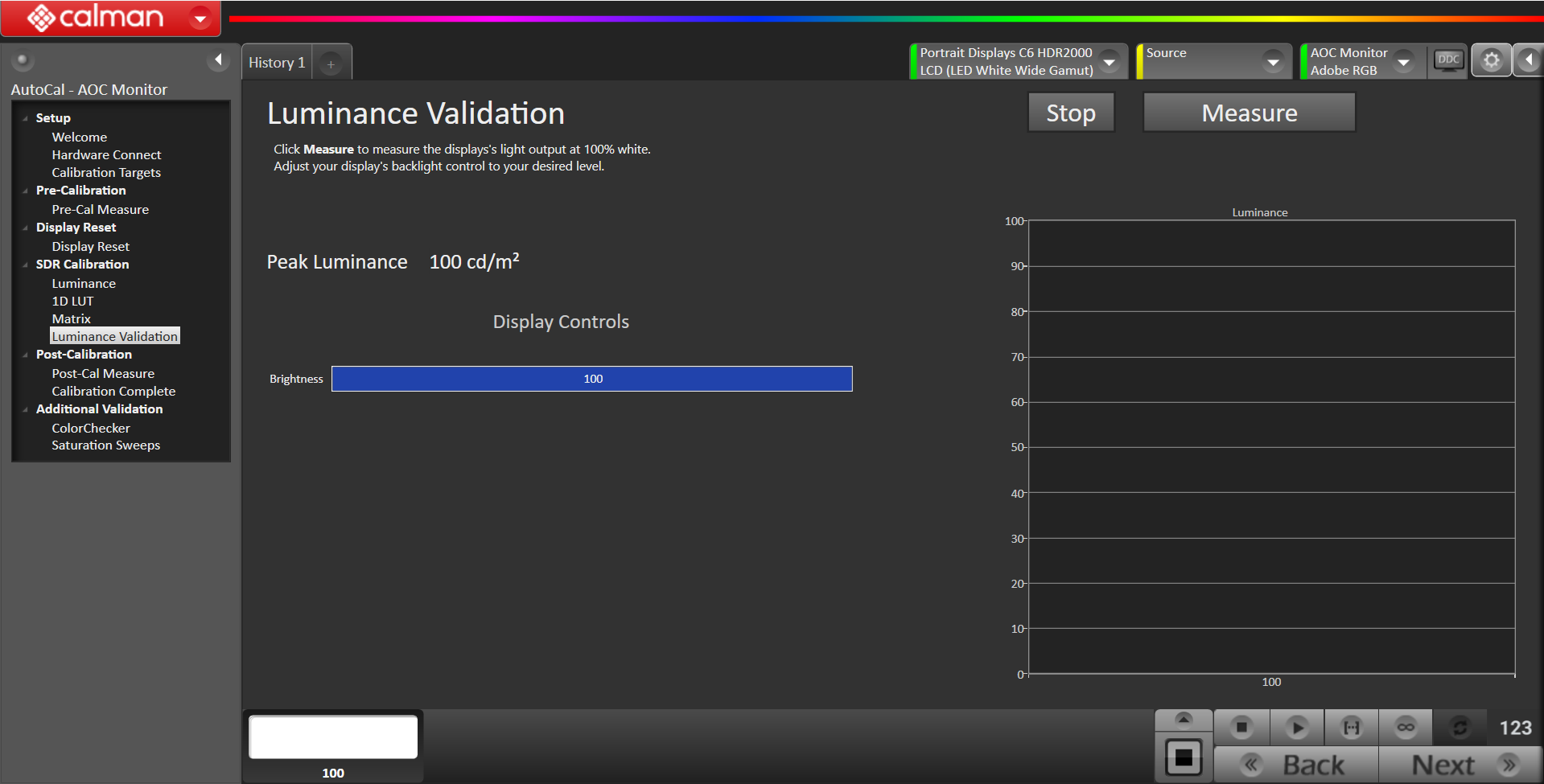The width and height of the screenshot is (1544, 784).
Task: Go Back to previous step
Action: pos(1296,765)
